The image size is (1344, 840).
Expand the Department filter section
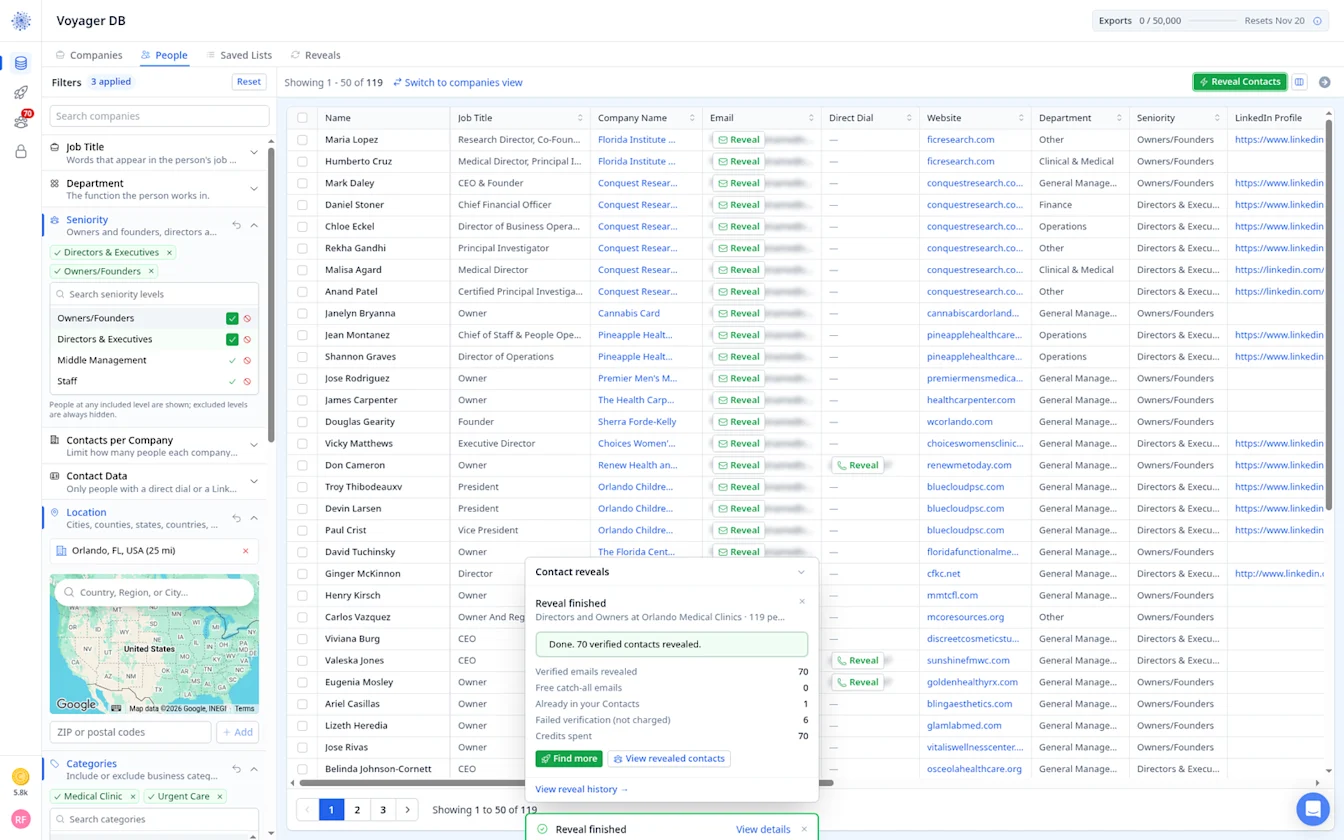(254, 189)
